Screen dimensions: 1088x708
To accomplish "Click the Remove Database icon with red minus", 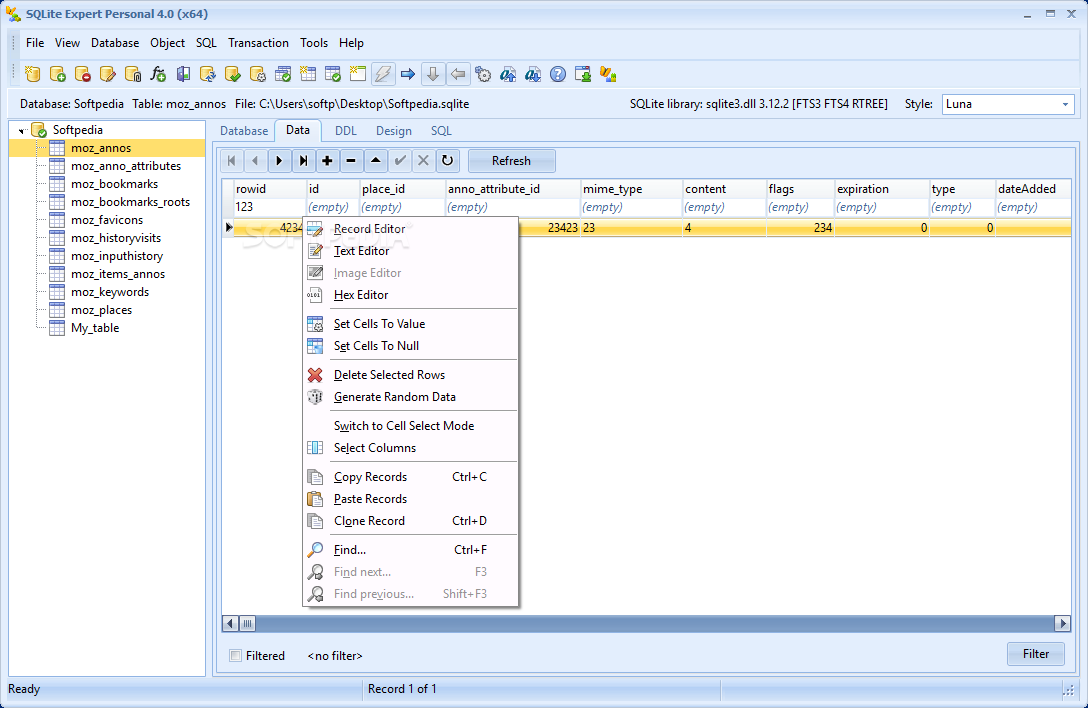I will pos(83,74).
